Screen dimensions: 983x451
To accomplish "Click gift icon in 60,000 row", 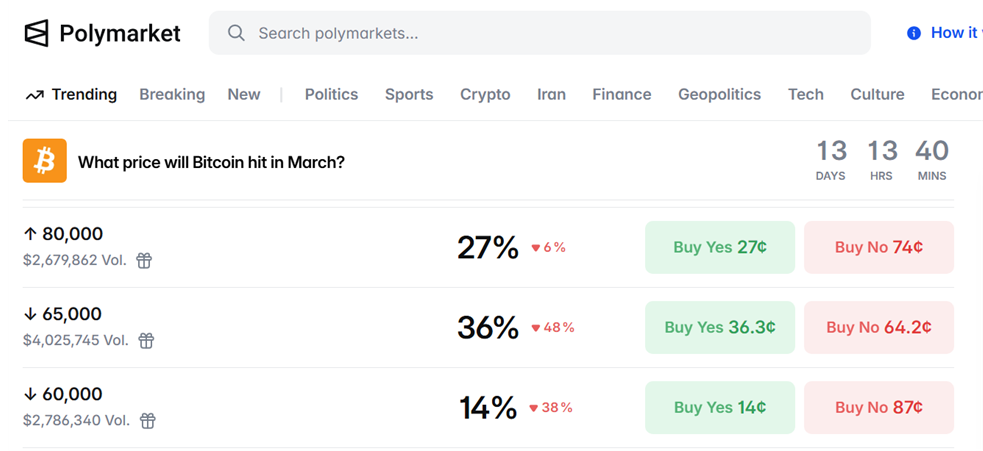I will click(147, 421).
